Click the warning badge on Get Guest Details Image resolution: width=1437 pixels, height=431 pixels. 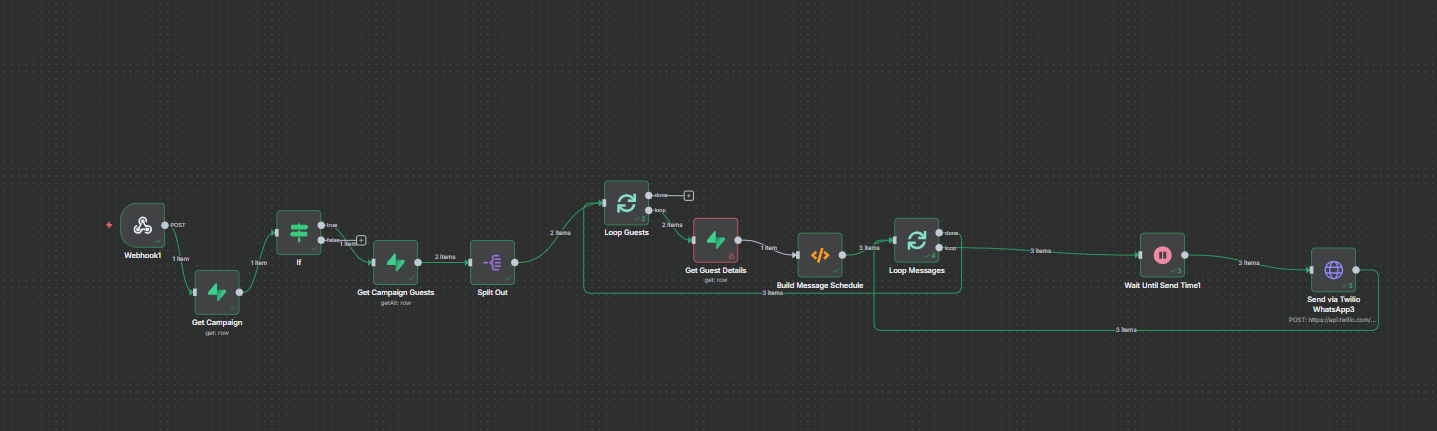(731, 256)
